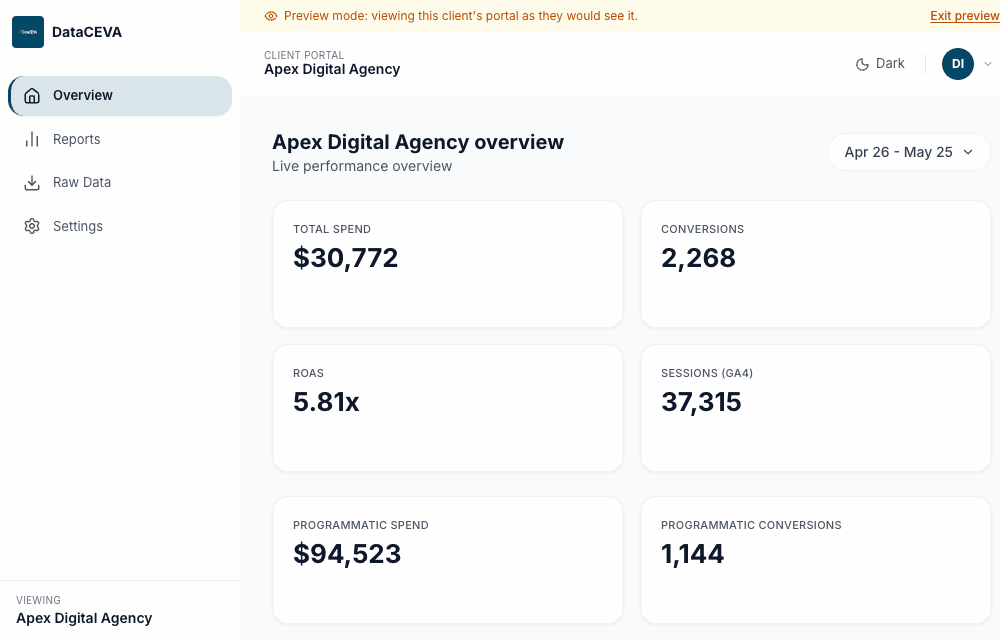
Task: Click the Raw Data download icon
Action: pyautogui.click(x=32, y=183)
